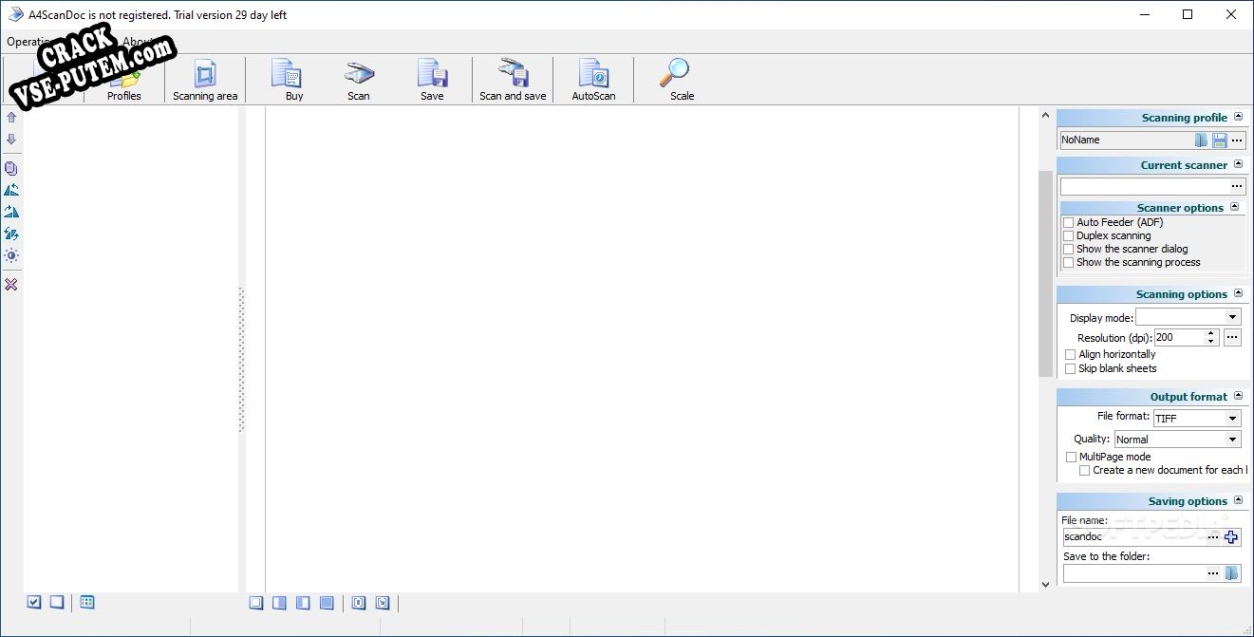
Task: Launch the AutoScan tool
Action: click(x=594, y=80)
